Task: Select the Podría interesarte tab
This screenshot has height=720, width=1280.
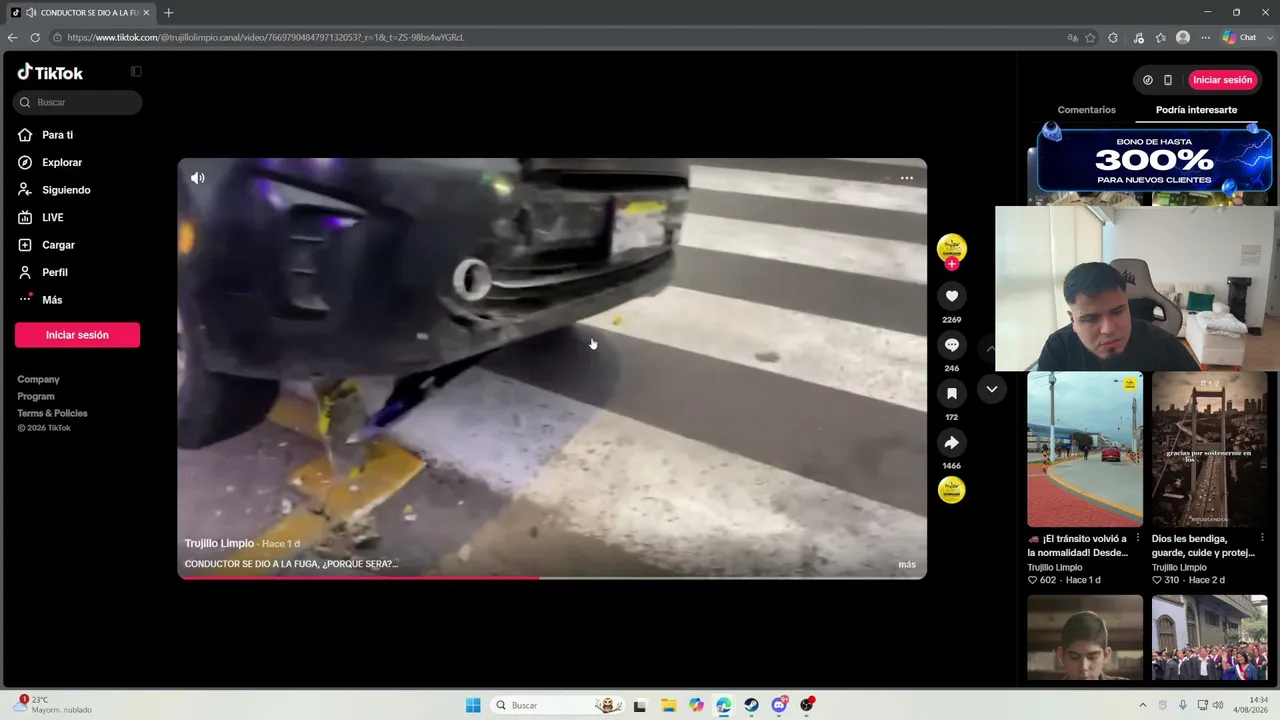Action: 1196,110
